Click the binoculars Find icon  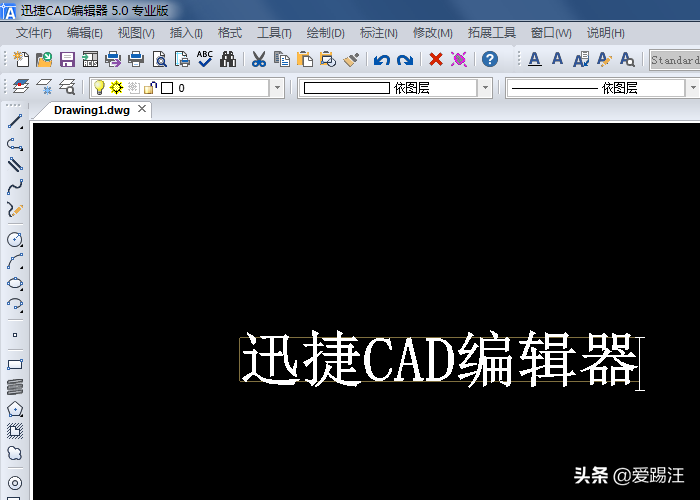click(228, 59)
